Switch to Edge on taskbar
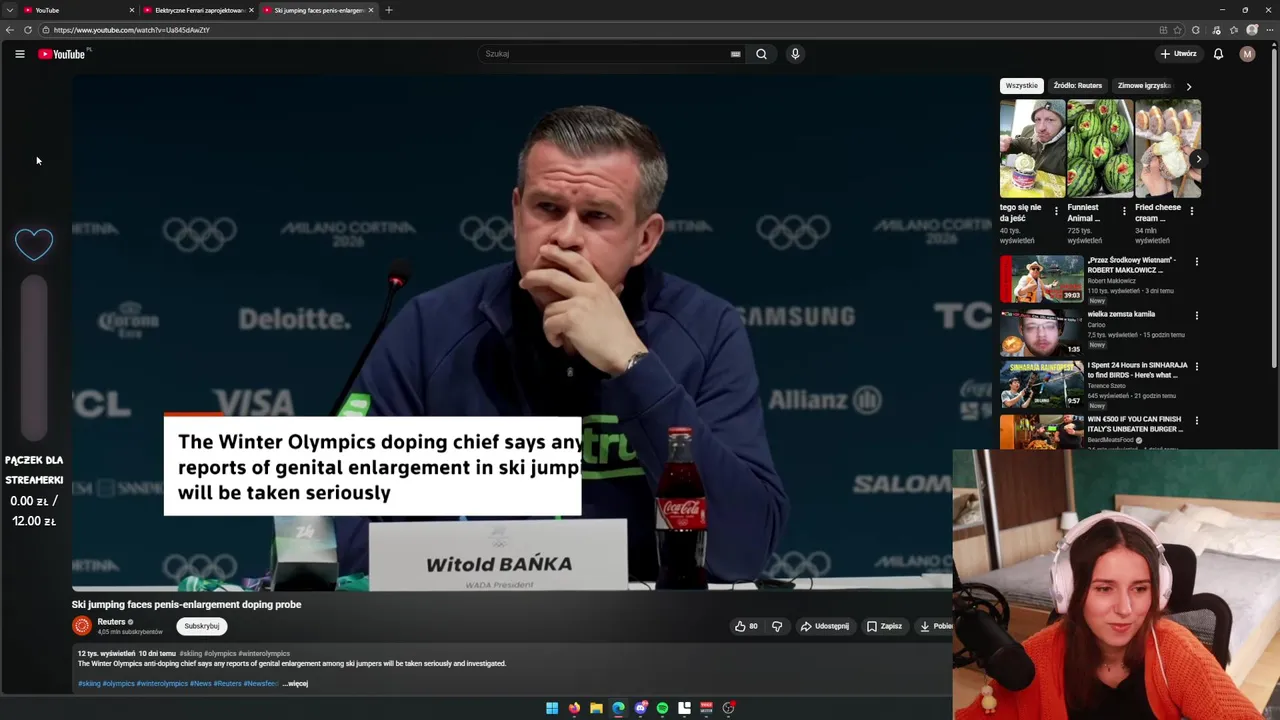Viewport: 1280px width, 720px height. (618, 708)
